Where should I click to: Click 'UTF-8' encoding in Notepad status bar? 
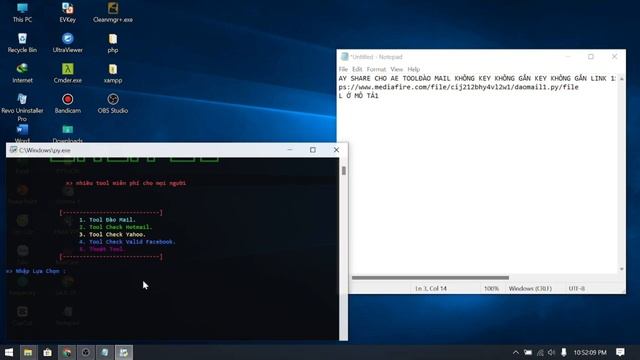(577, 288)
